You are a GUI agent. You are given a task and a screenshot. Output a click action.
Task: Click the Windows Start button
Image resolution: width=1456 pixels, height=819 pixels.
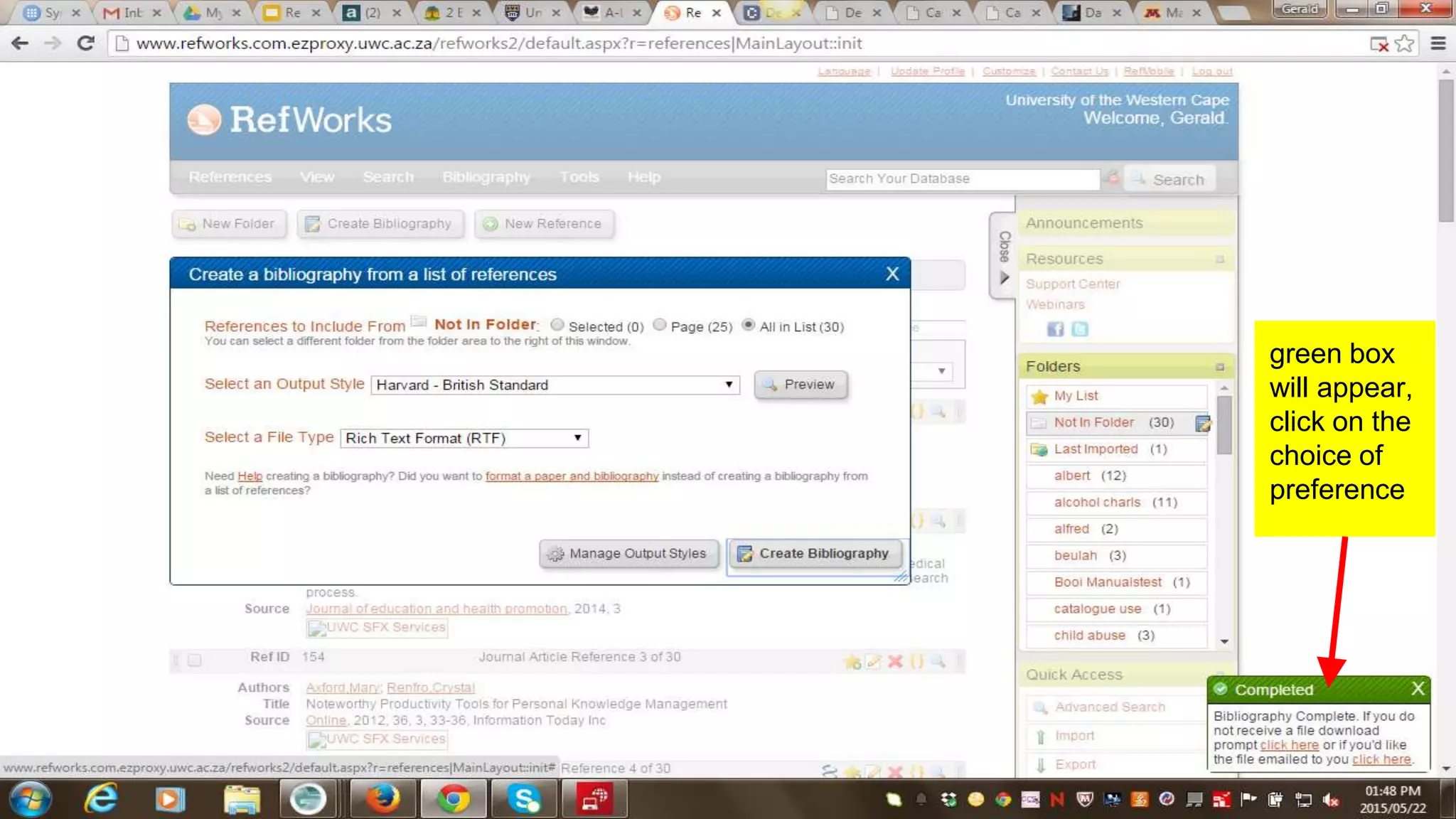(x=31, y=799)
